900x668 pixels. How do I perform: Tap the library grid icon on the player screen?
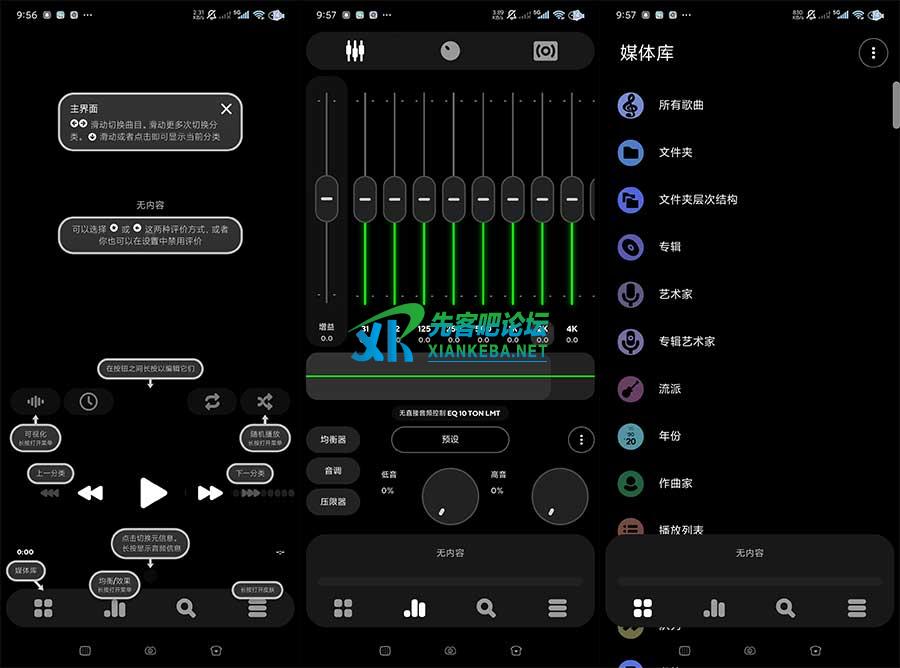click(43, 608)
